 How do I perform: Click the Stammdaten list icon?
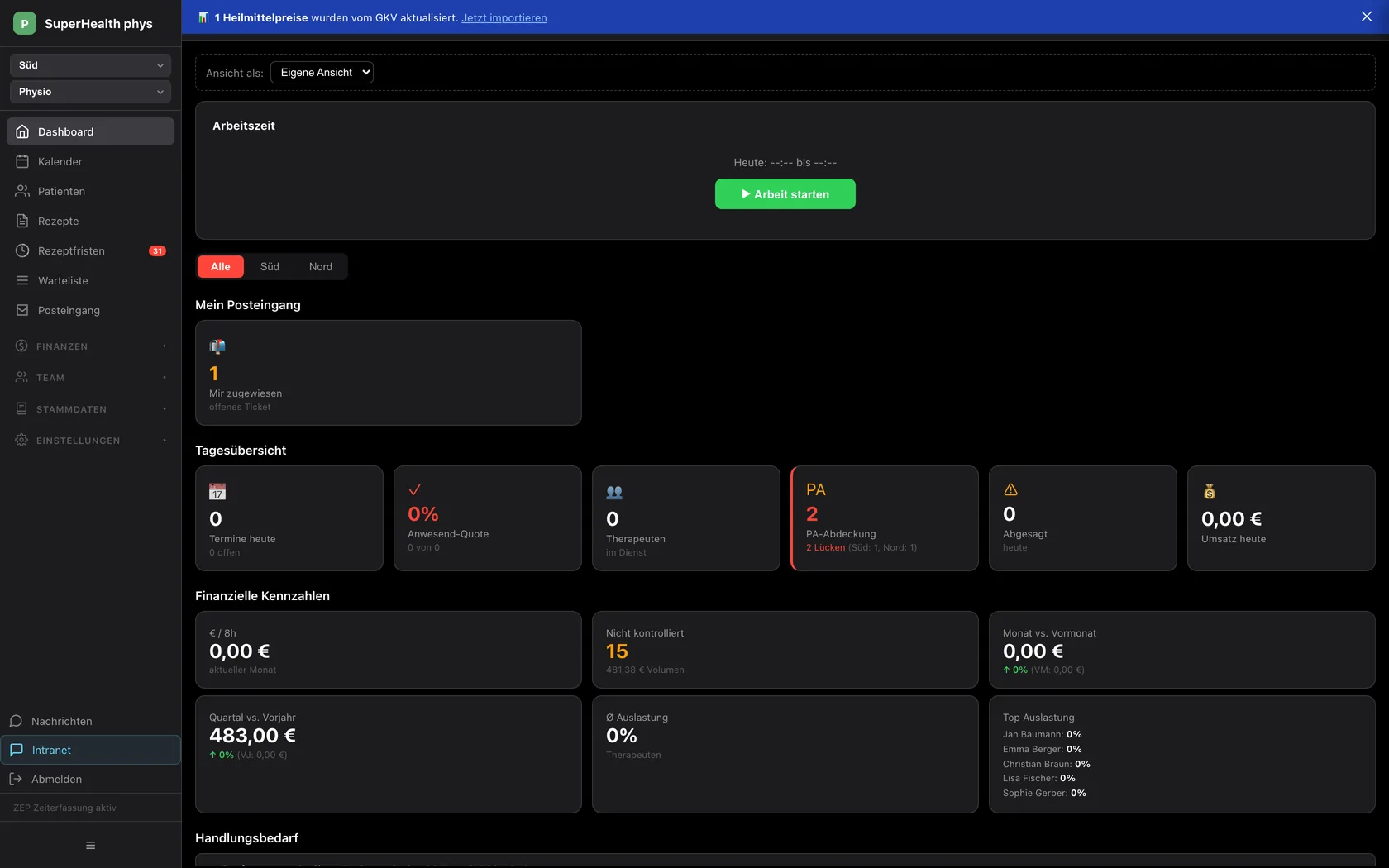(x=21, y=408)
